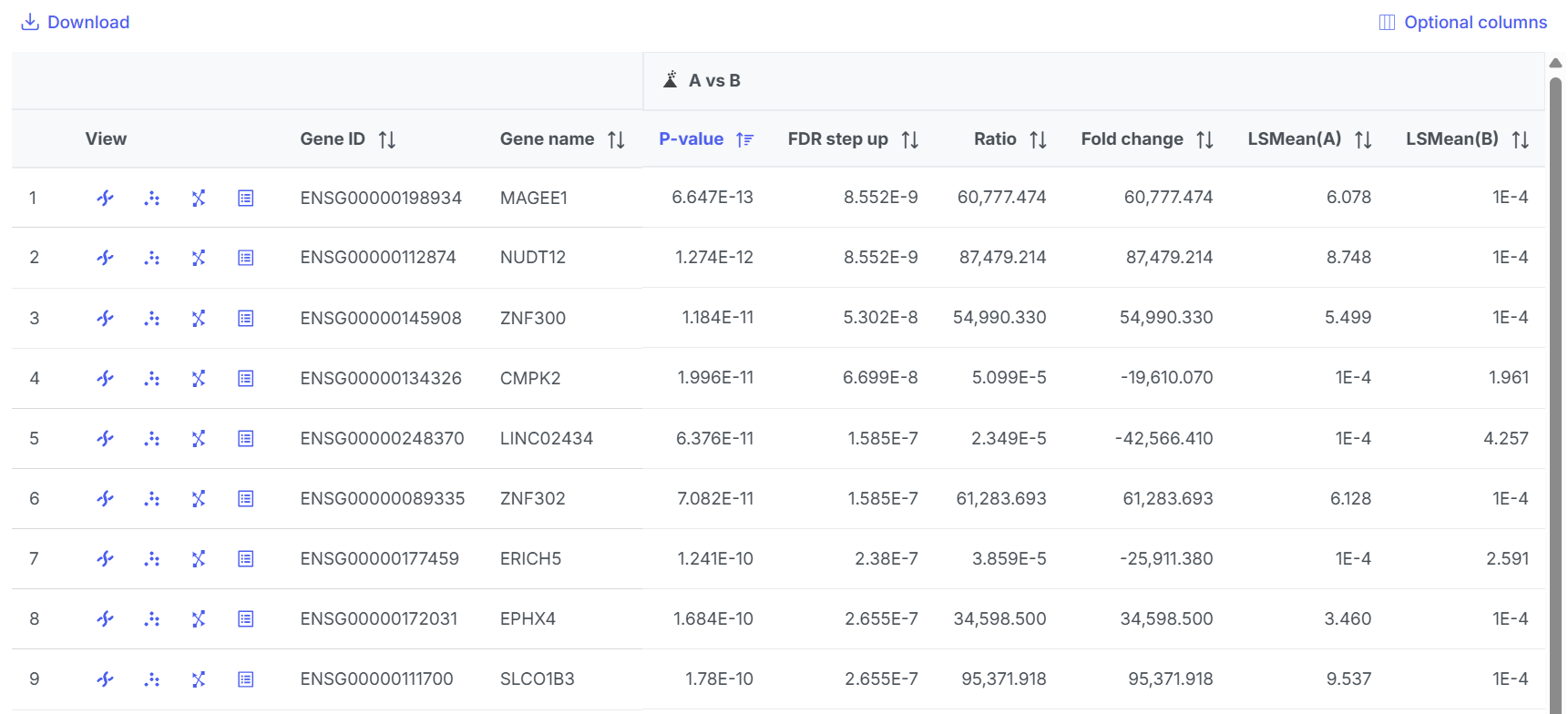Show the dot plot for CMPK2
Viewport: 1568px width, 714px height.
[x=152, y=378]
